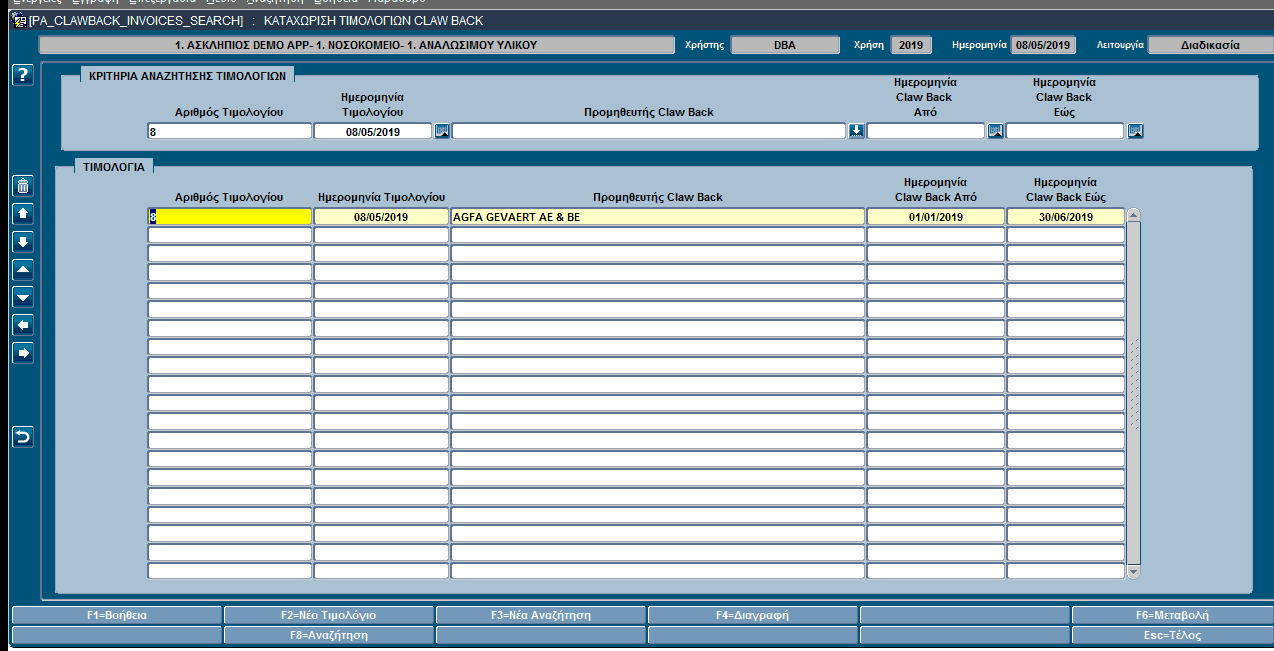Click the trash can delete icon

[x=23, y=186]
